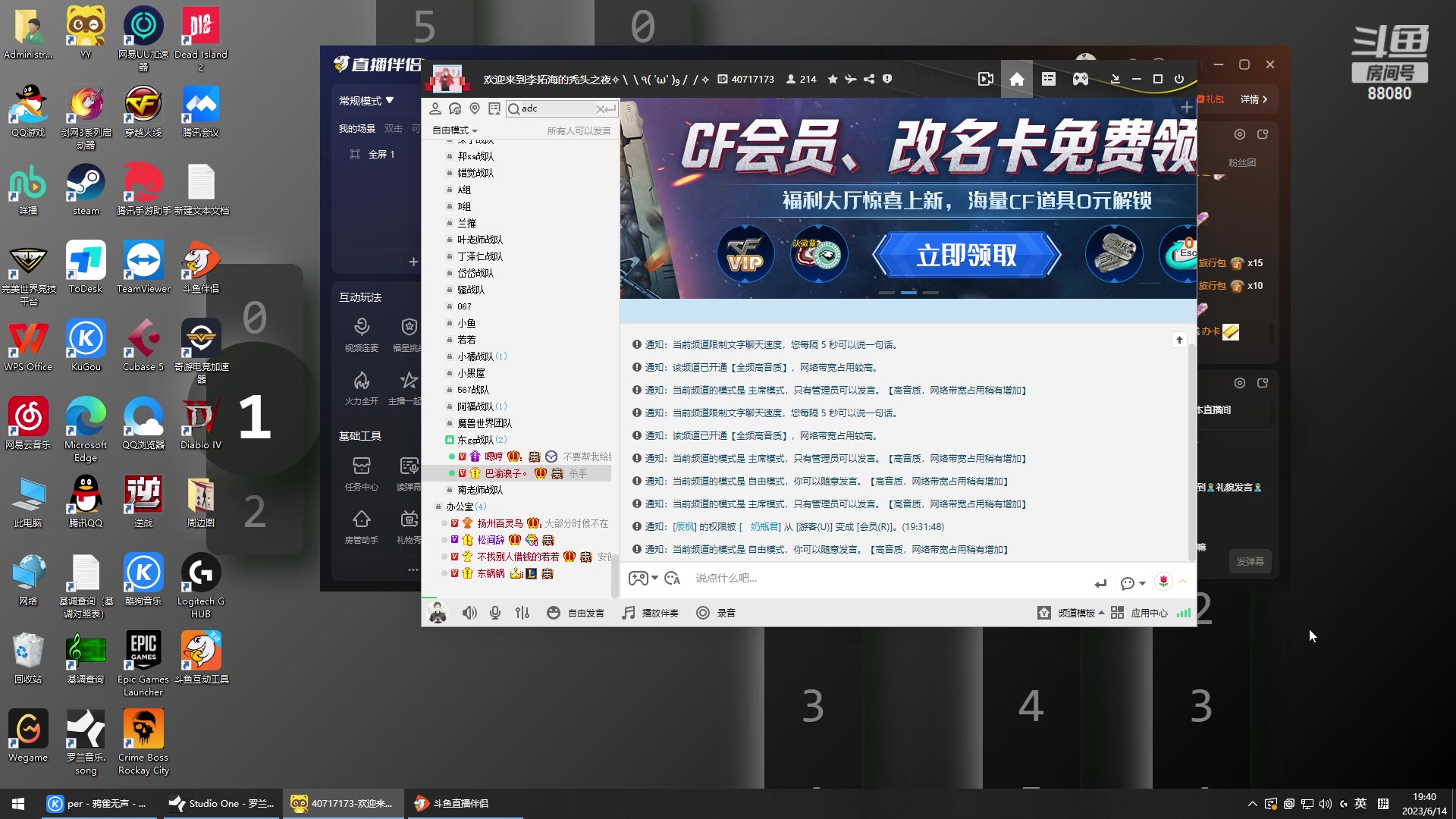This screenshot has height=819, width=1456.
Task: Open 详情 link in gift package panel
Action: coord(1251,99)
